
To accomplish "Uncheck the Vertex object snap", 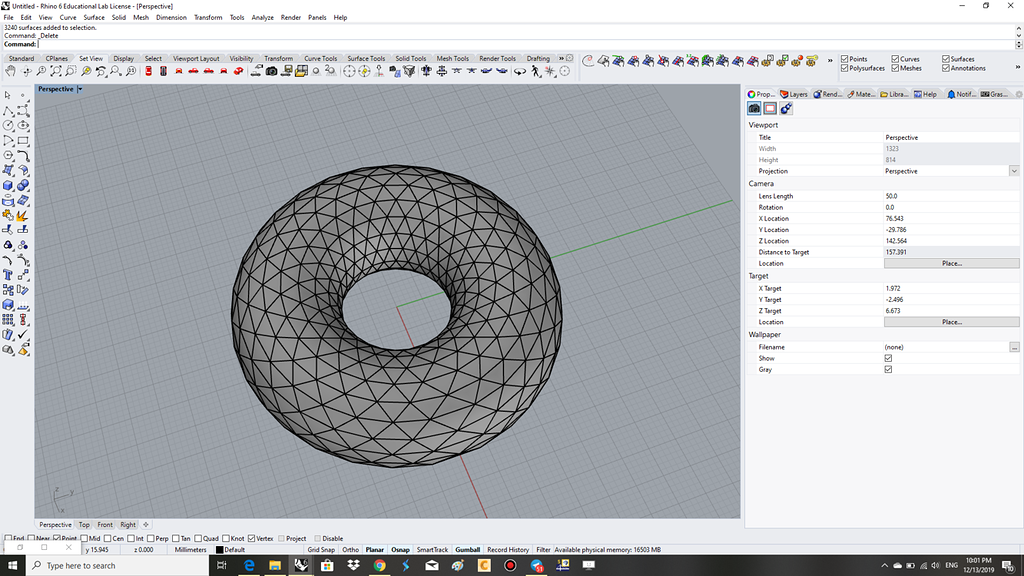I will pyautogui.click(x=250, y=538).
